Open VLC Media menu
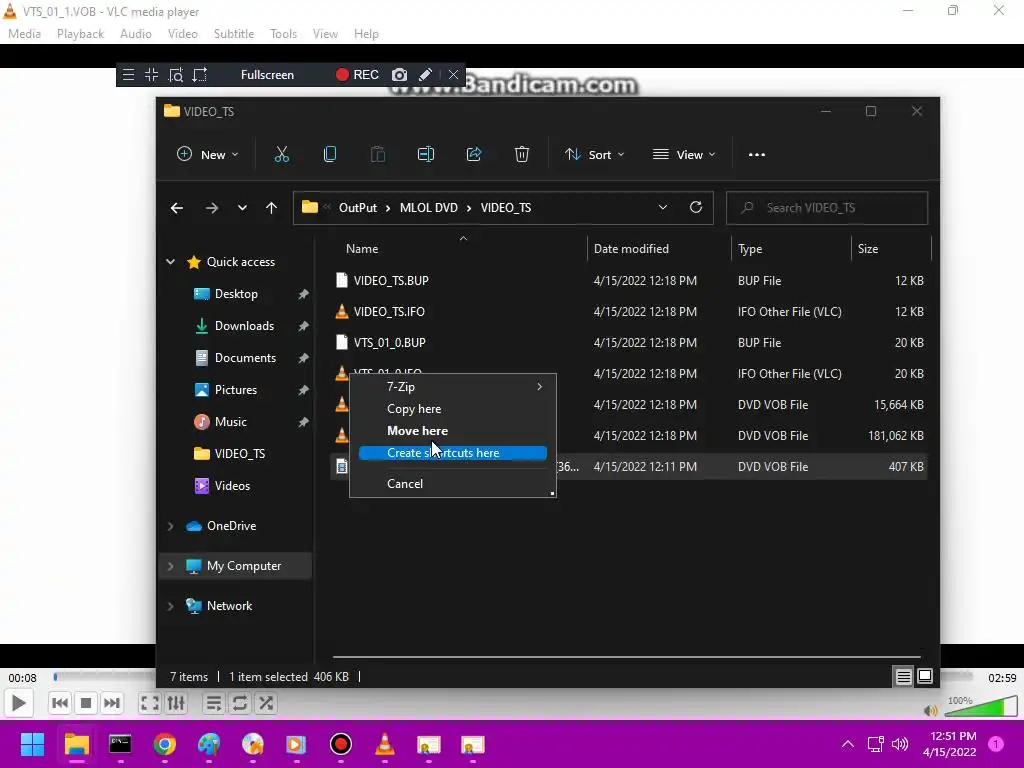 [x=24, y=34]
